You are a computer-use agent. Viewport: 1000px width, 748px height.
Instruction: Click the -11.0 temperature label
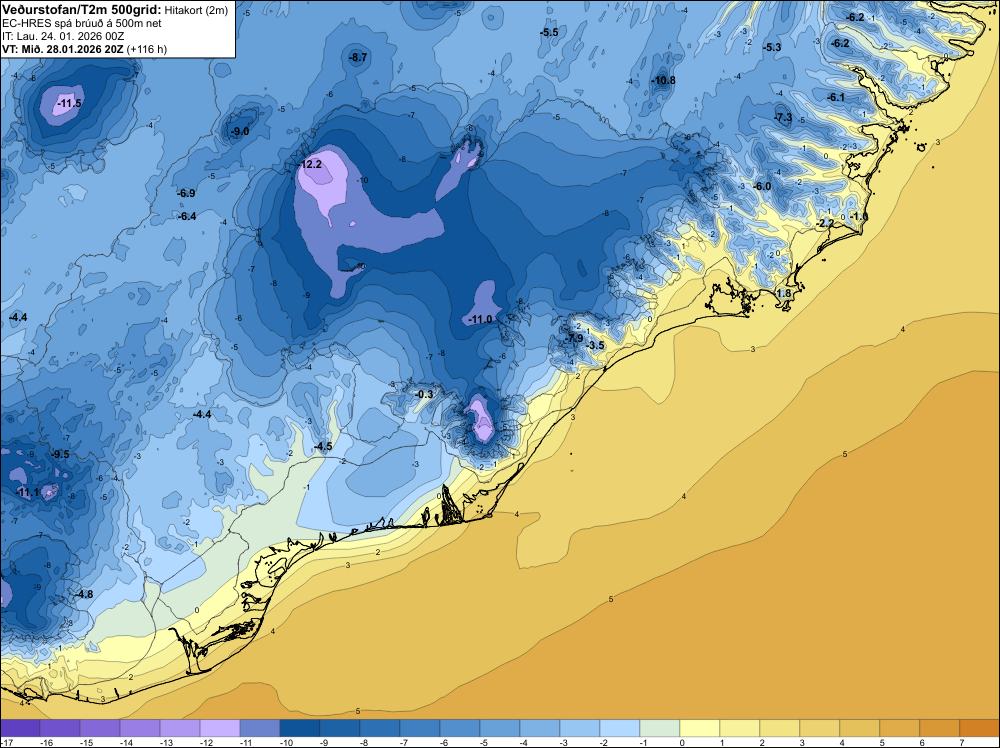tap(480, 319)
